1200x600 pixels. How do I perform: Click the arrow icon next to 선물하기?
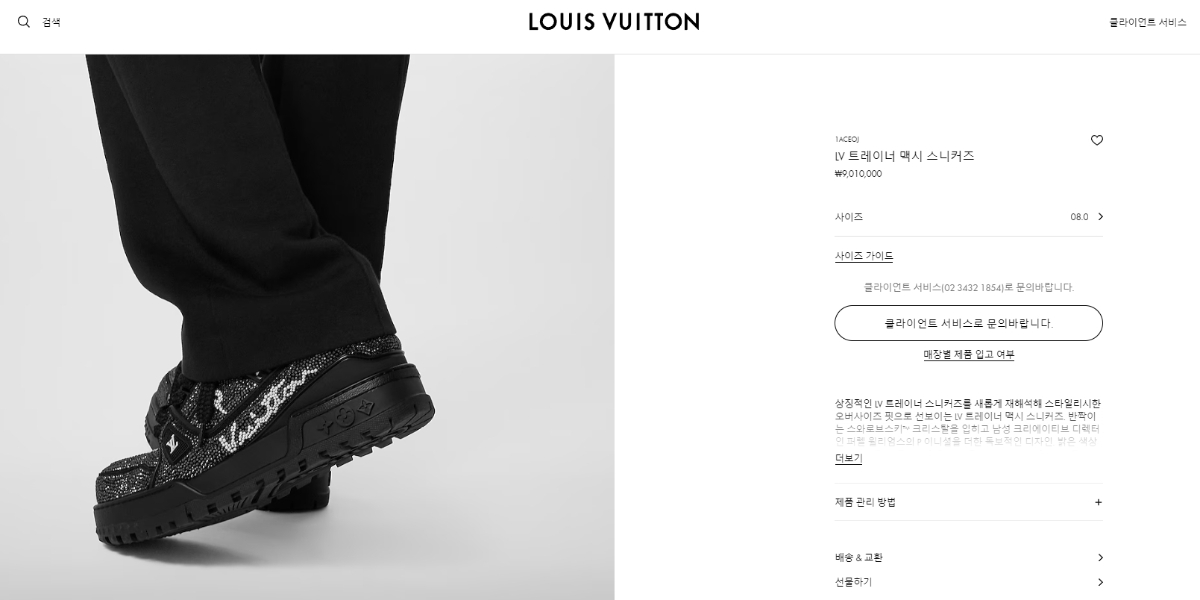pos(1100,582)
